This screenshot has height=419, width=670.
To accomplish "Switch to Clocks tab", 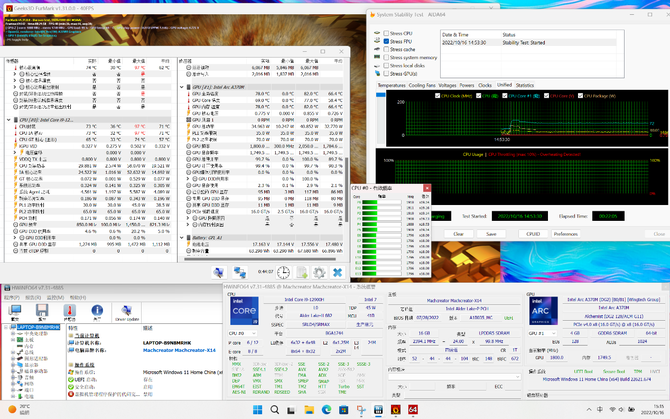I will click(485, 85).
